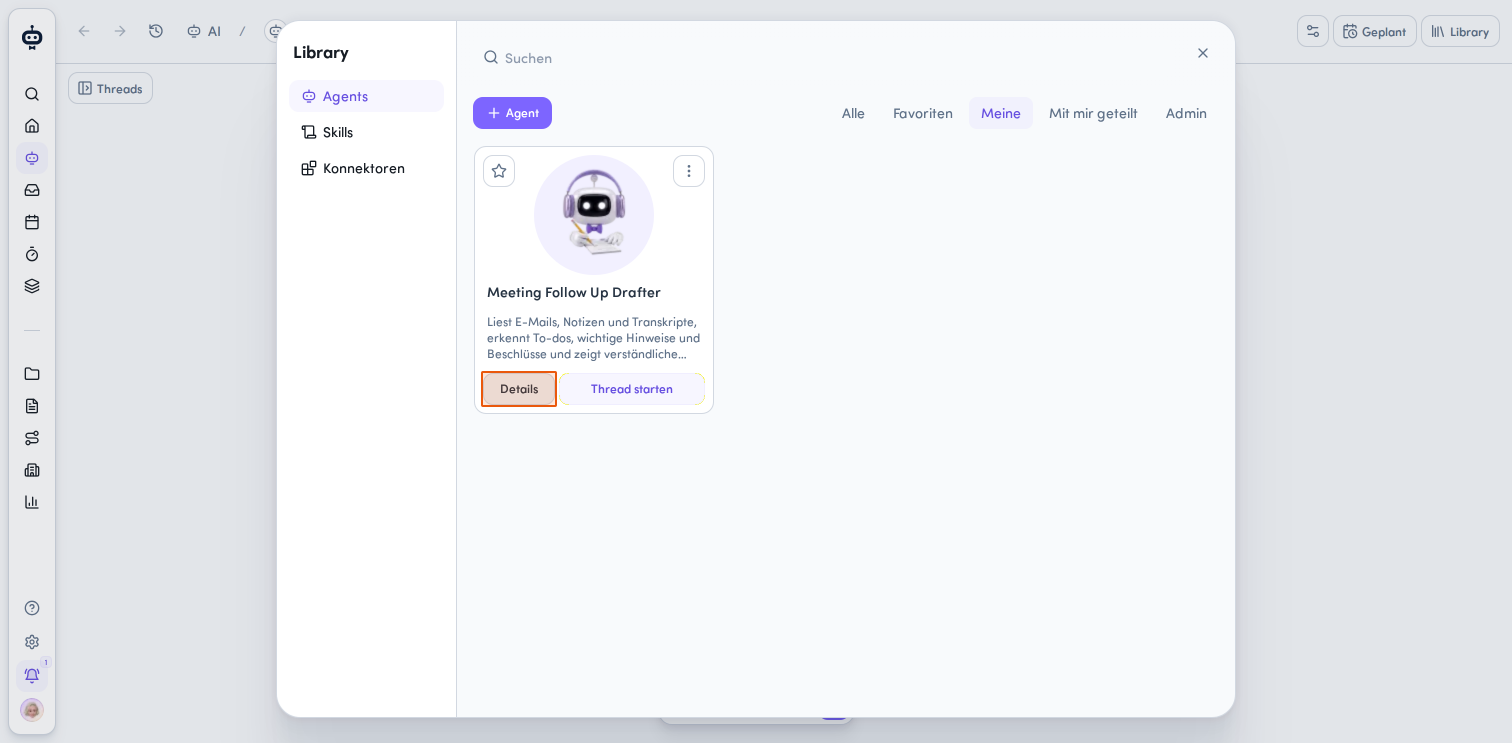Image resolution: width=1512 pixels, height=743 pixels.
Task: Open three-dot menu on agent card
Action: 689,171
